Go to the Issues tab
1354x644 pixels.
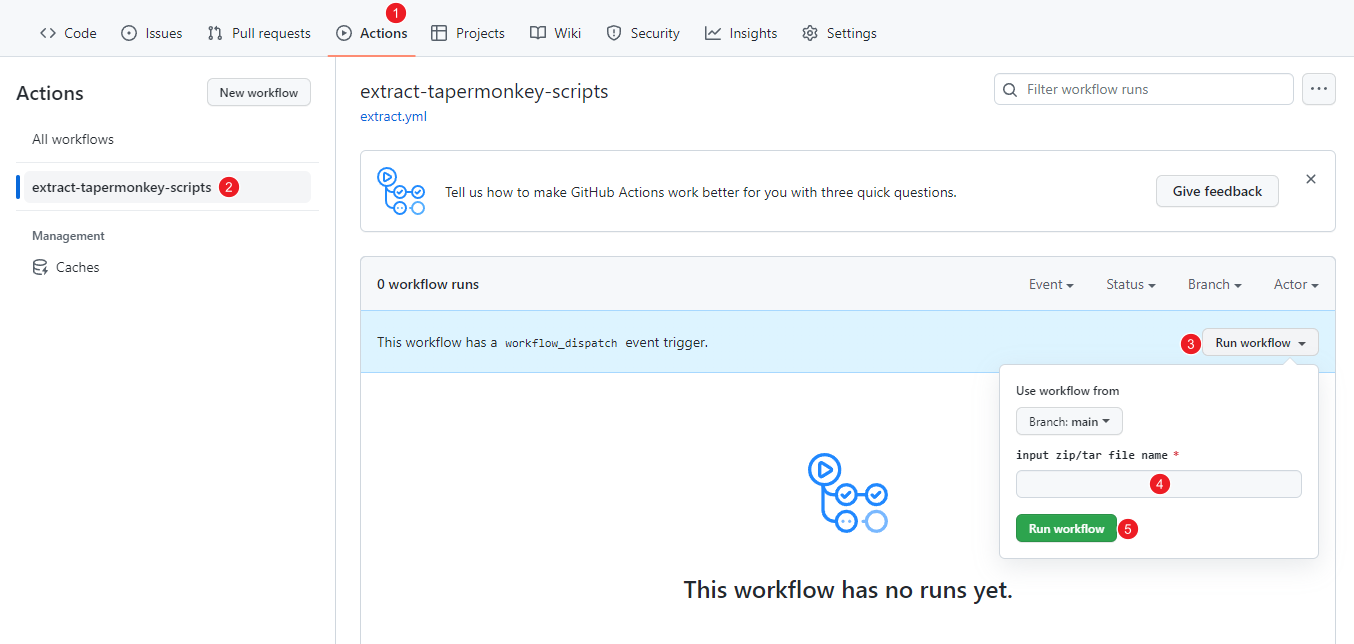(x=151, y=33)
